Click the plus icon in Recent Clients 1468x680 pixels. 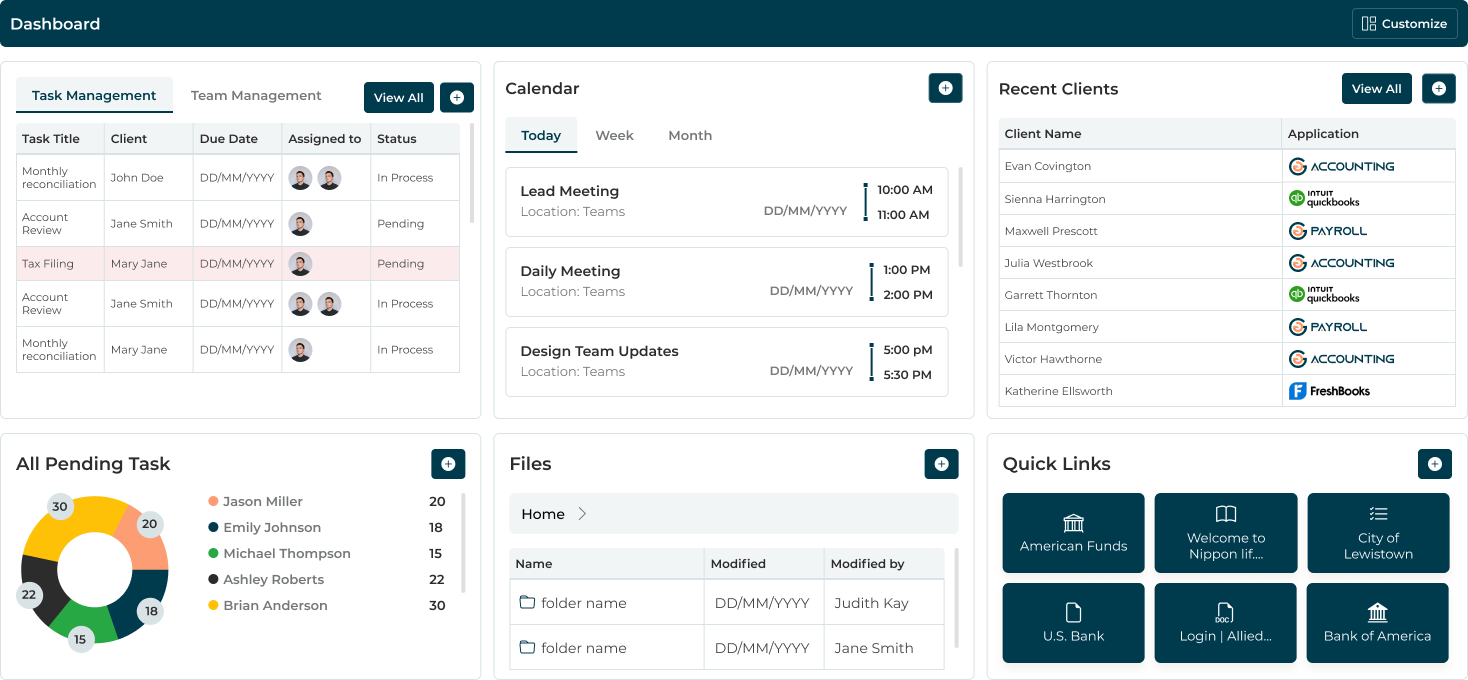[x=1438, y=88]
